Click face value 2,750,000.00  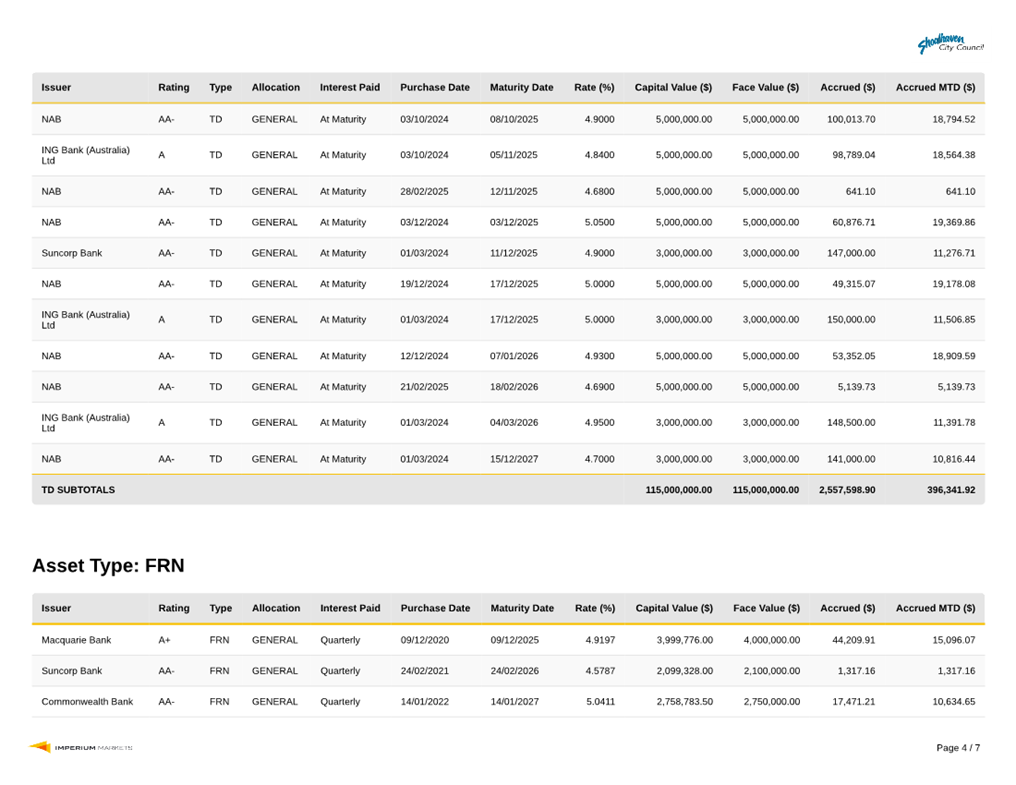(771, 701)
